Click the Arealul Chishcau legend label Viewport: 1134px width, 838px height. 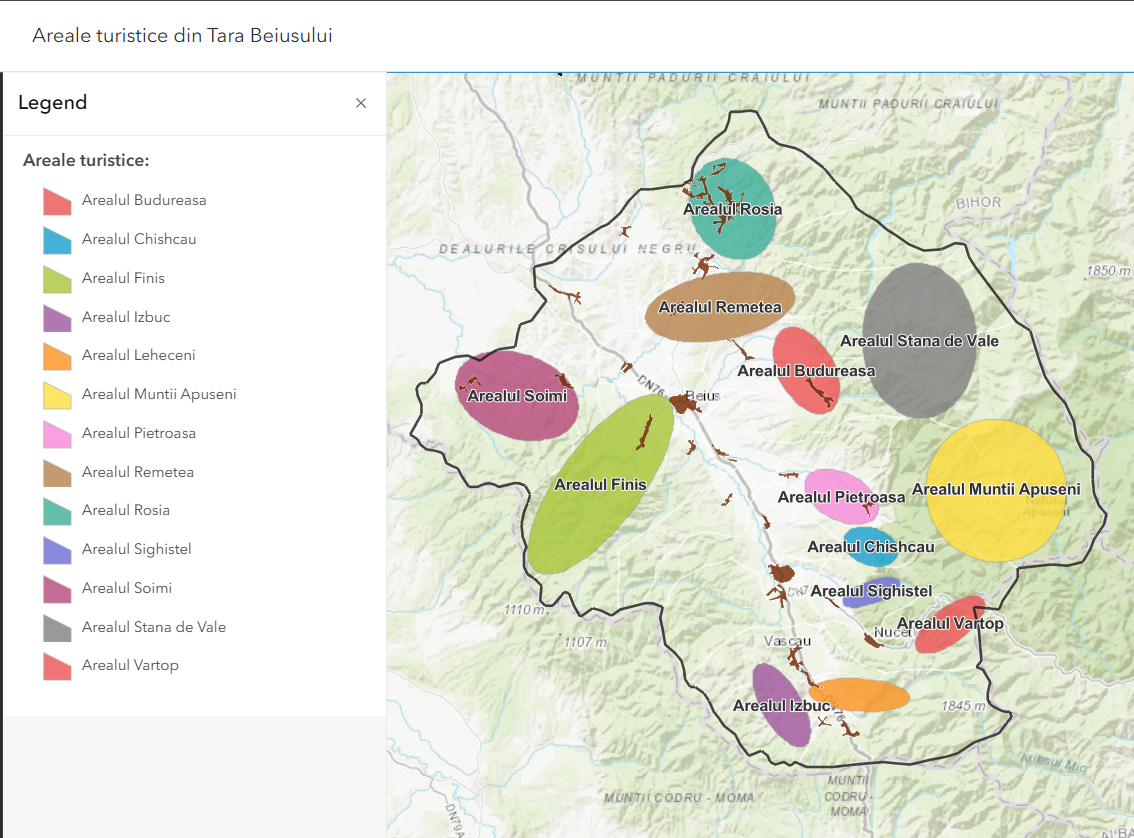click(x=139, y=239)
